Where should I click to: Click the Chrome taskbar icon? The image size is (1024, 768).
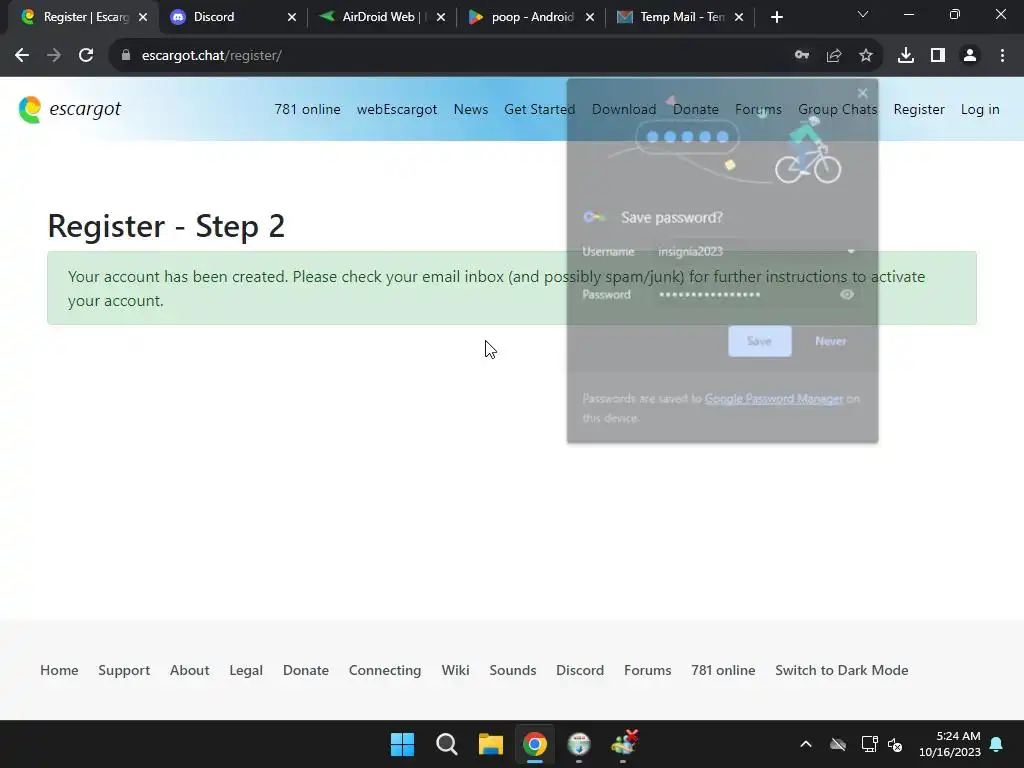[535, 744]
